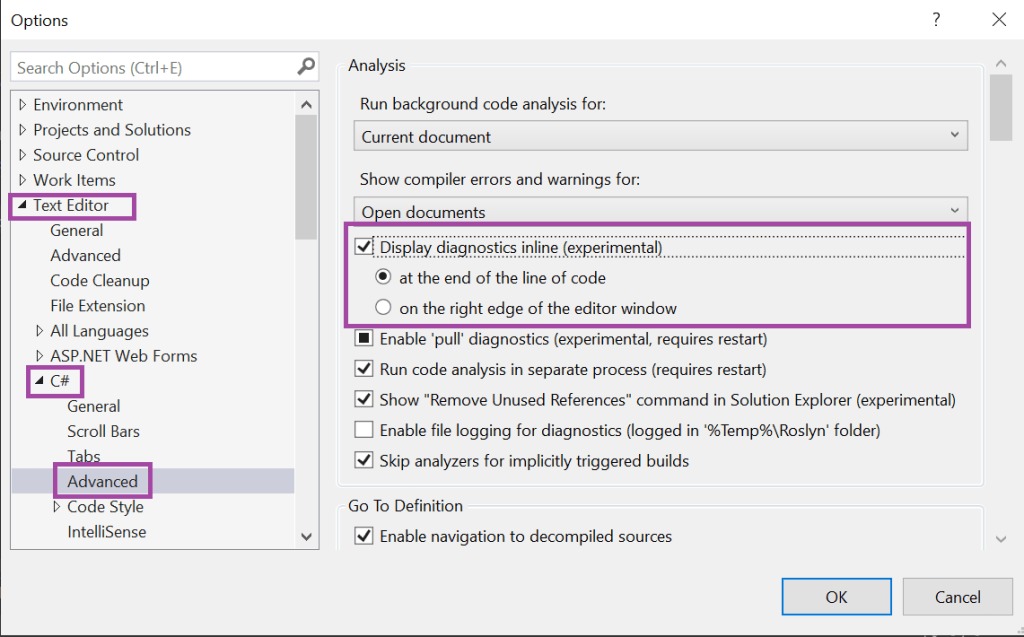This screenshot has height=637, width=1024.
Task: Open IntelliSense under C#
Action: (x=106, y=532)
